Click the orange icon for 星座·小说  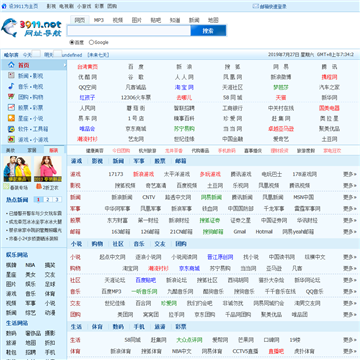click(x=11, y=118)
